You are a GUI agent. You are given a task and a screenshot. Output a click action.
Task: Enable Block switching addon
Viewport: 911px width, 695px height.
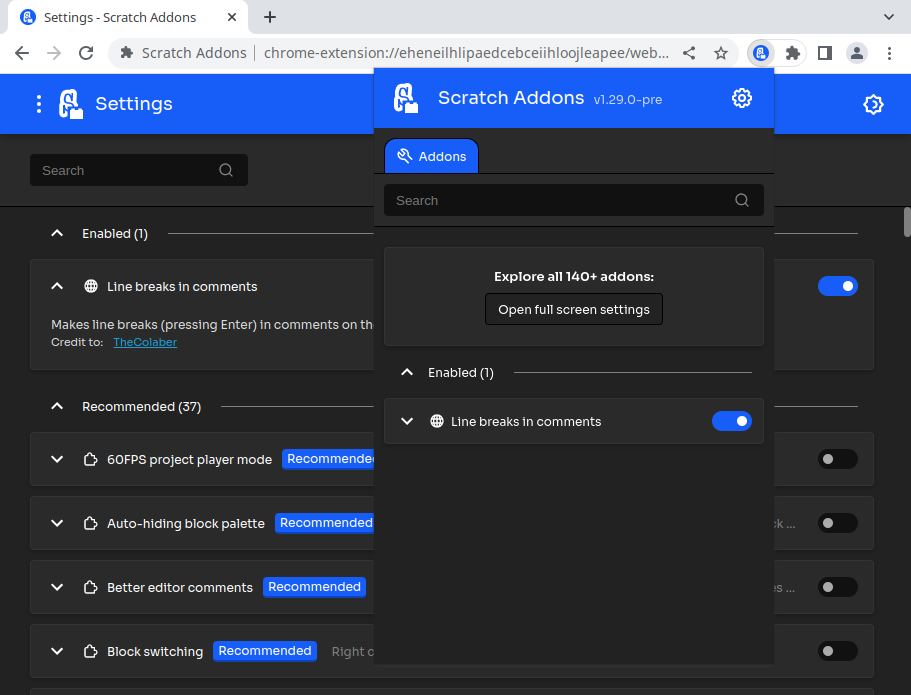(837, 651)
